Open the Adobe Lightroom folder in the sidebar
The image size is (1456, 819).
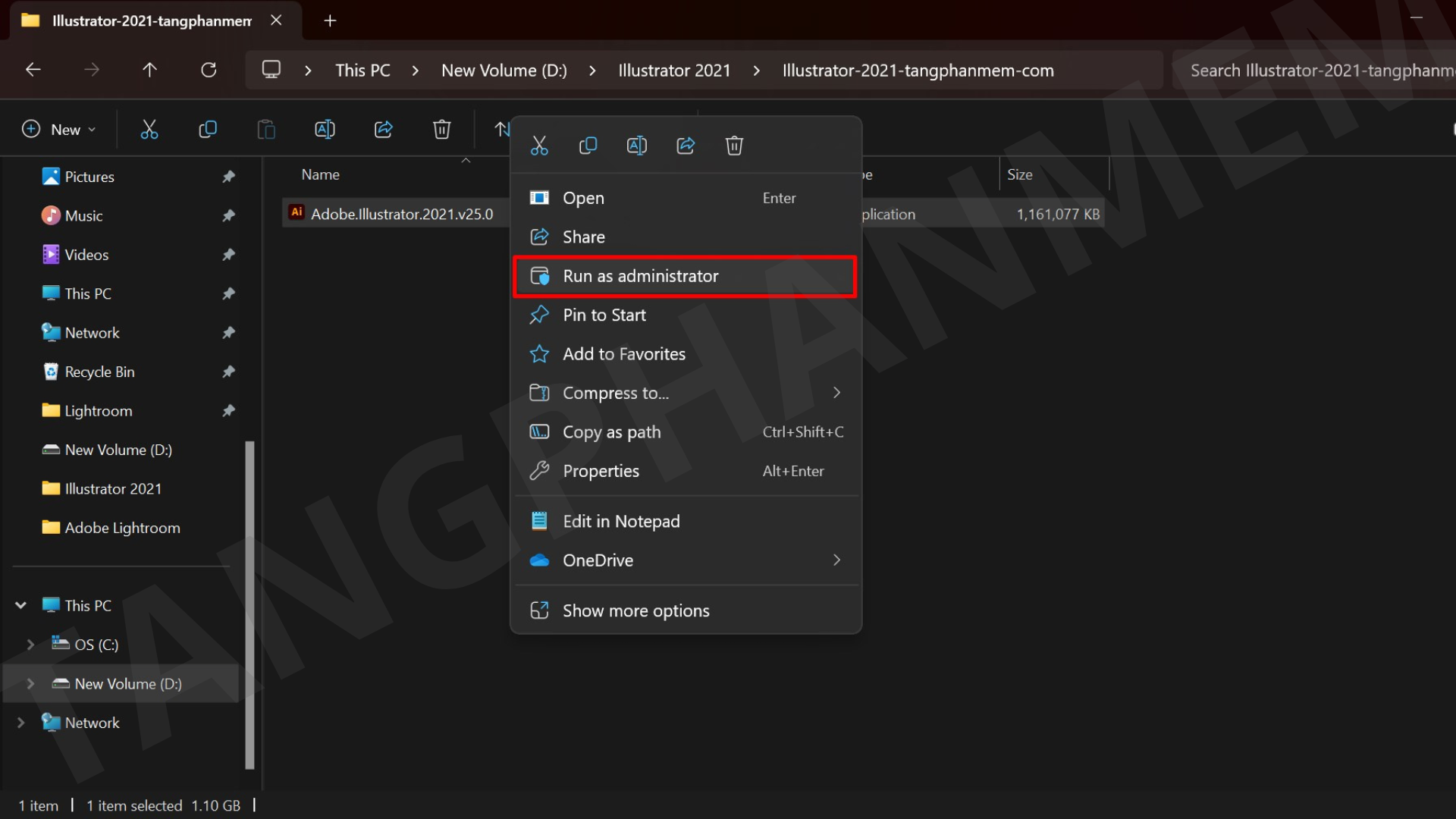(x=122, y=528)
